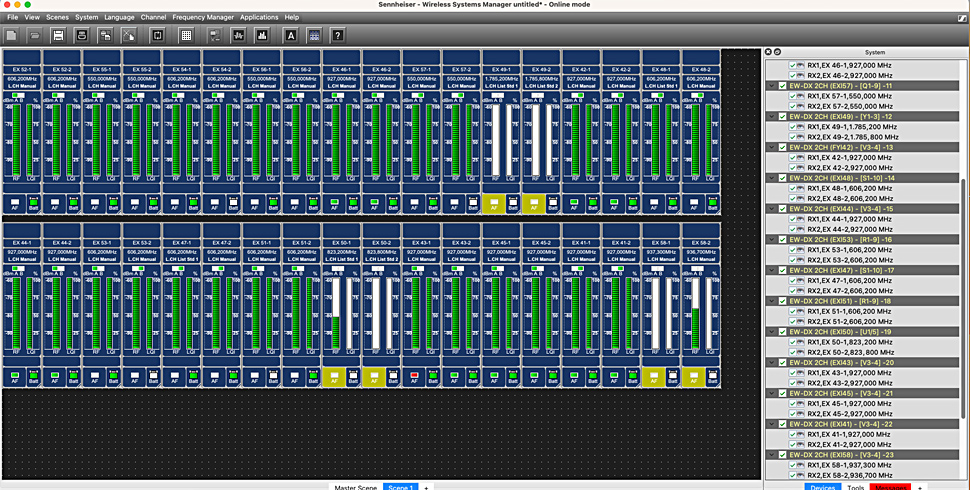The height and width of the screenshot is (490, 970).
Task: Open the bar-chart level recorder toolbar icon
Action: [262, 35]
